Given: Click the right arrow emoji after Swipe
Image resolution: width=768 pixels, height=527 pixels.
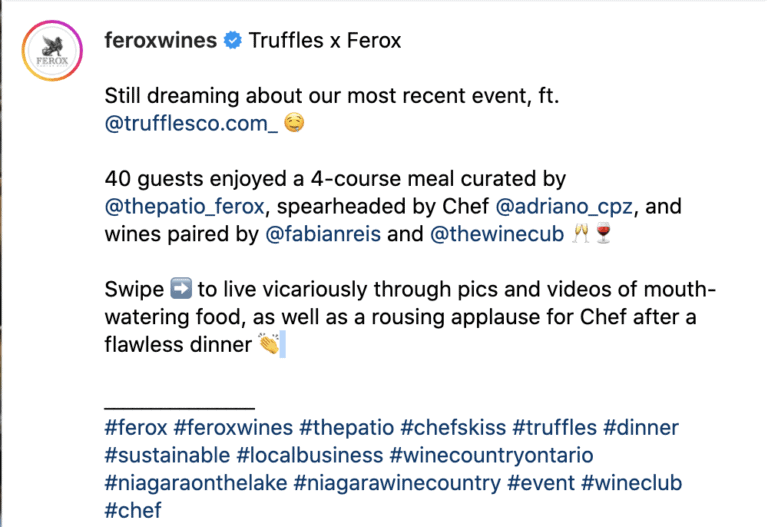Looking at the screenshot, I should 181,288.
